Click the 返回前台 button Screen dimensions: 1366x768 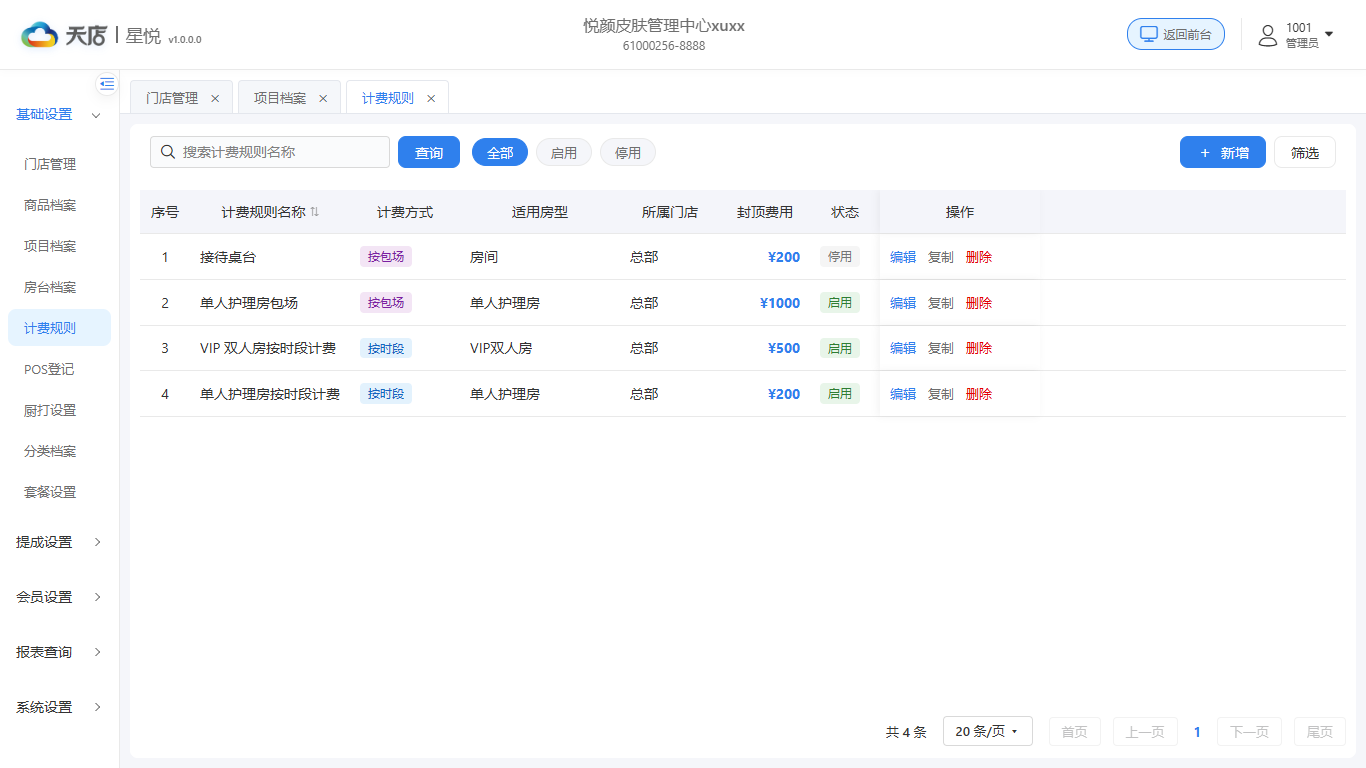1176,34
